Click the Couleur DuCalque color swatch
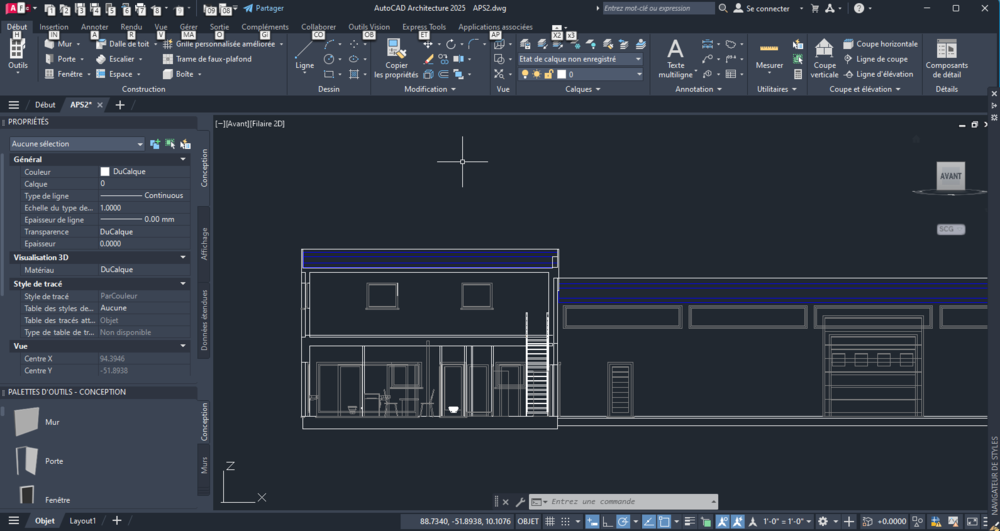Image resolution: width=1000 pixels, height=531 pixels. [105, 172]
